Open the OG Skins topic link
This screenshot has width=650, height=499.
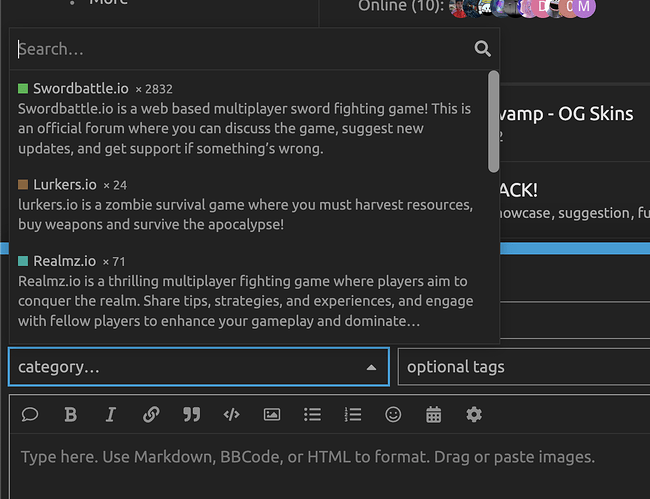tap(566, 114)
